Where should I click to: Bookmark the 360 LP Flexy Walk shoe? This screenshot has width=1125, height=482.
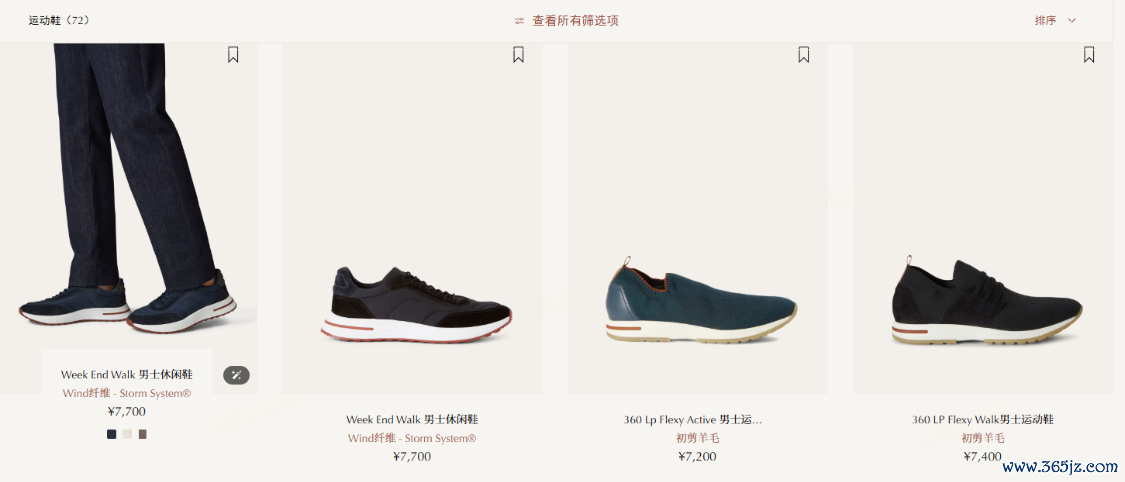point(1089,55)
